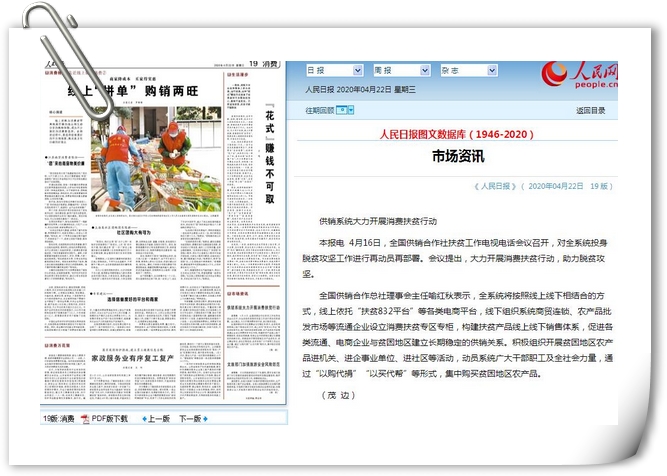Screen dimensions: 667x476
Task: Click the PDF版下载 download link
Action: click(110, 419)
